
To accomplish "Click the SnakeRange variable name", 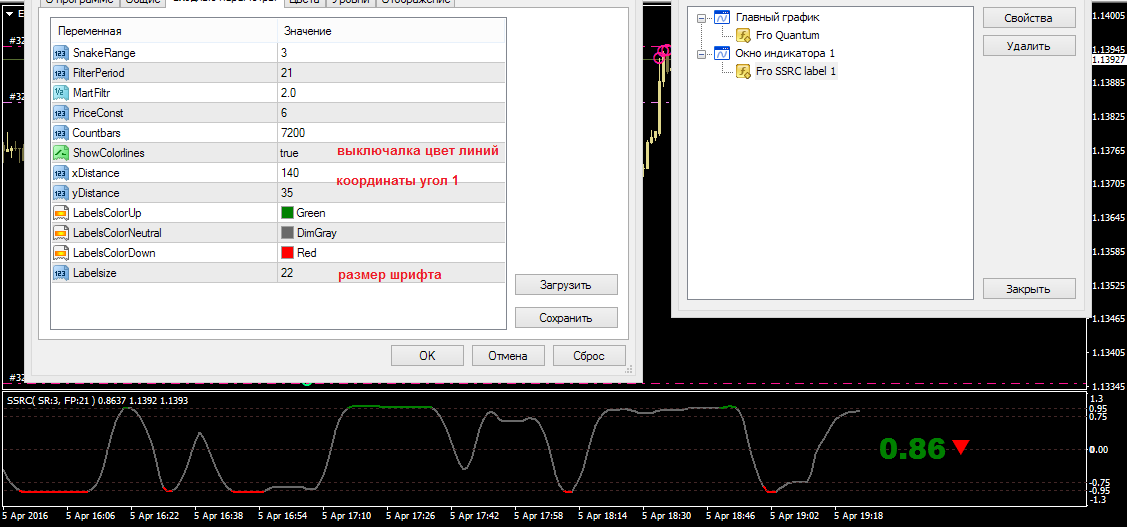I will 104,52.
